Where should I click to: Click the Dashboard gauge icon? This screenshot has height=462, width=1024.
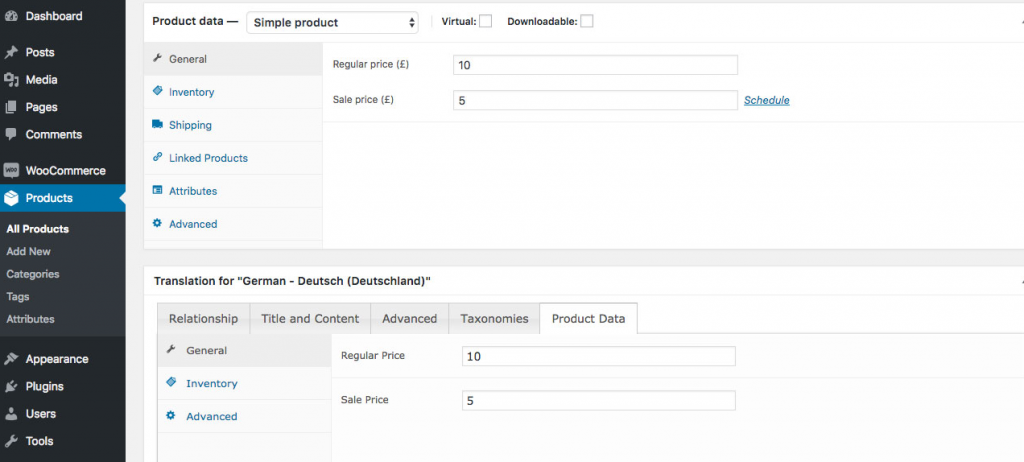(11, 17)
